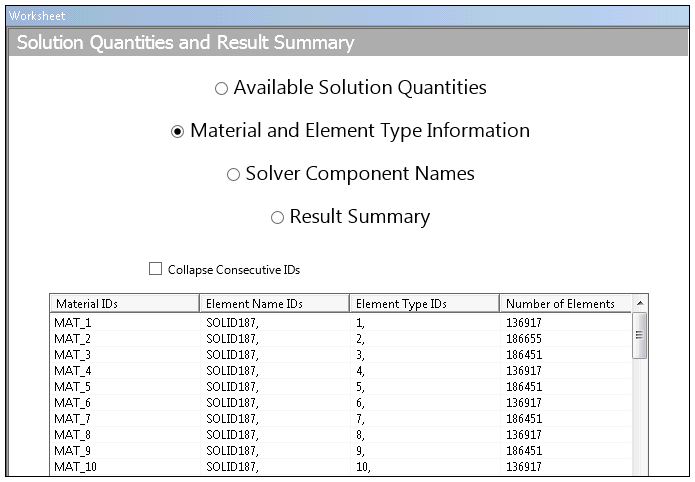Choose Solver Component Names radio button
This screenshot has width=695, height=482.
click(233, 175)
